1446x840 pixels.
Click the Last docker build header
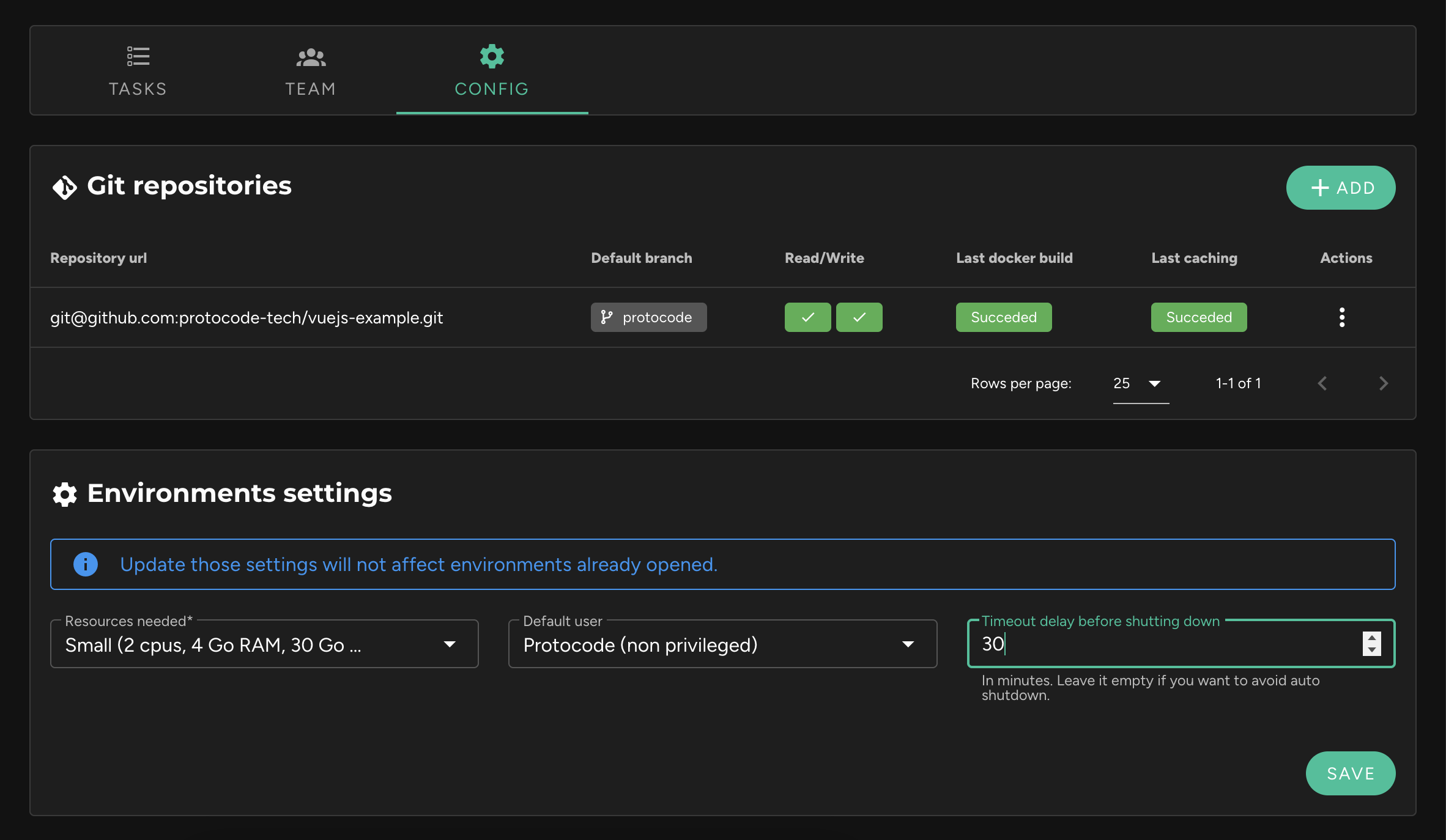point(1014,258)
